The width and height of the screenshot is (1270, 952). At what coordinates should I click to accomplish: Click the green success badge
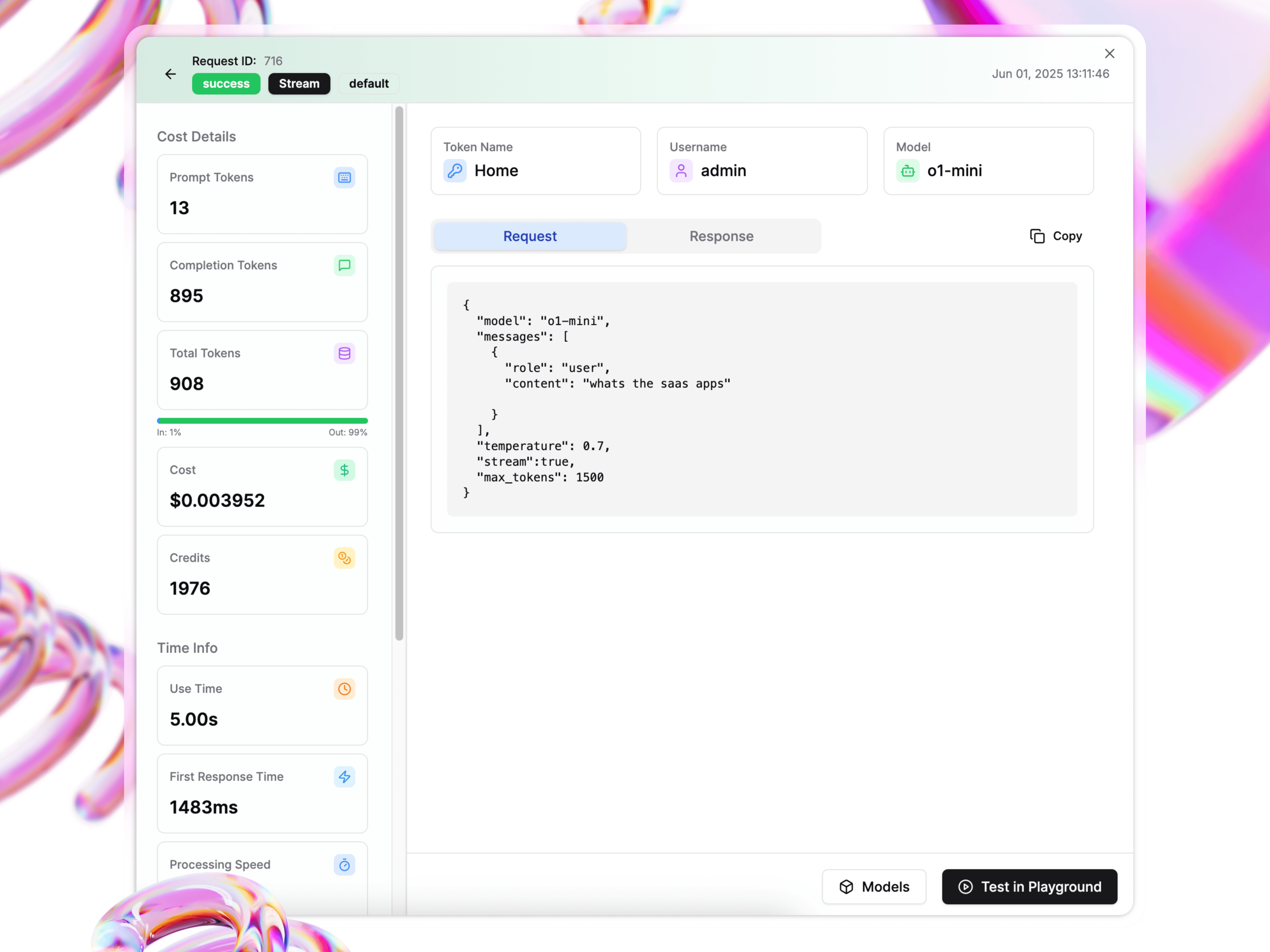pos(226,84)
